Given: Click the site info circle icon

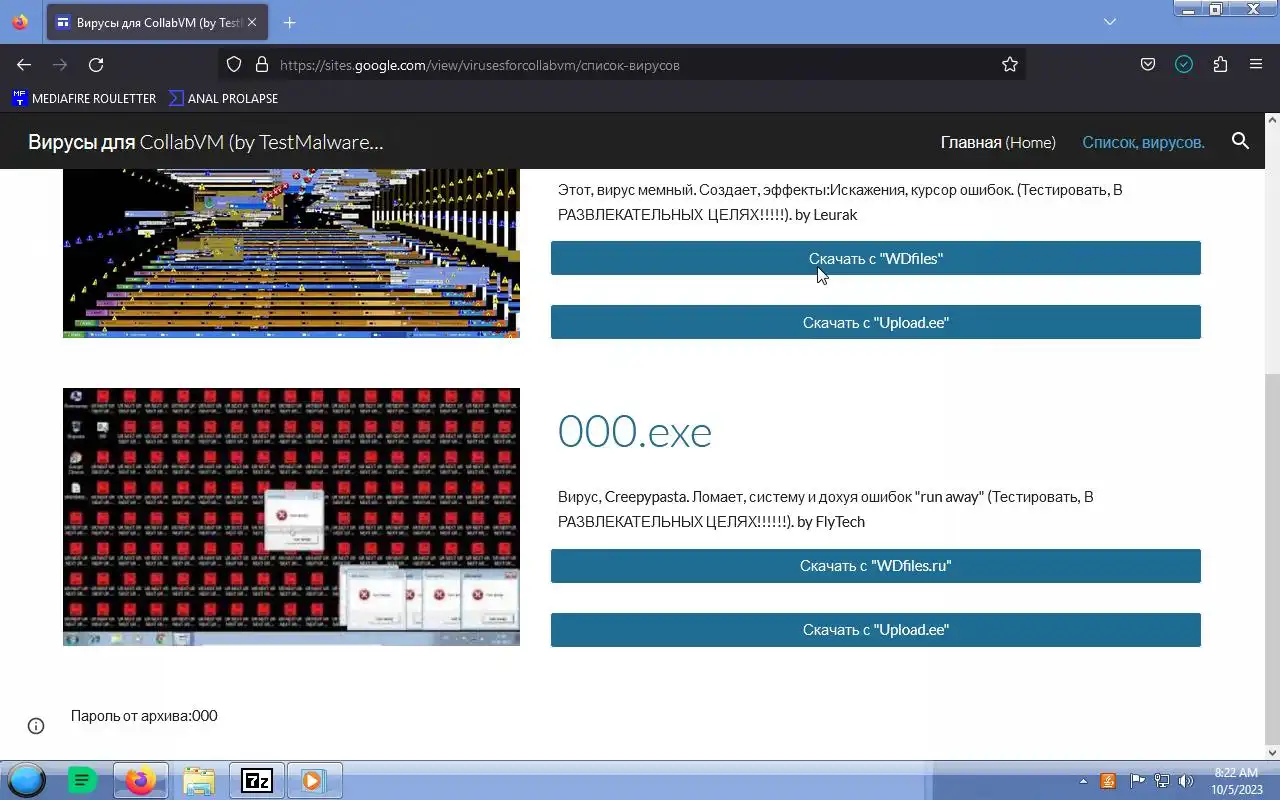Looking at the screenshot, I should (x=36, y=726).
